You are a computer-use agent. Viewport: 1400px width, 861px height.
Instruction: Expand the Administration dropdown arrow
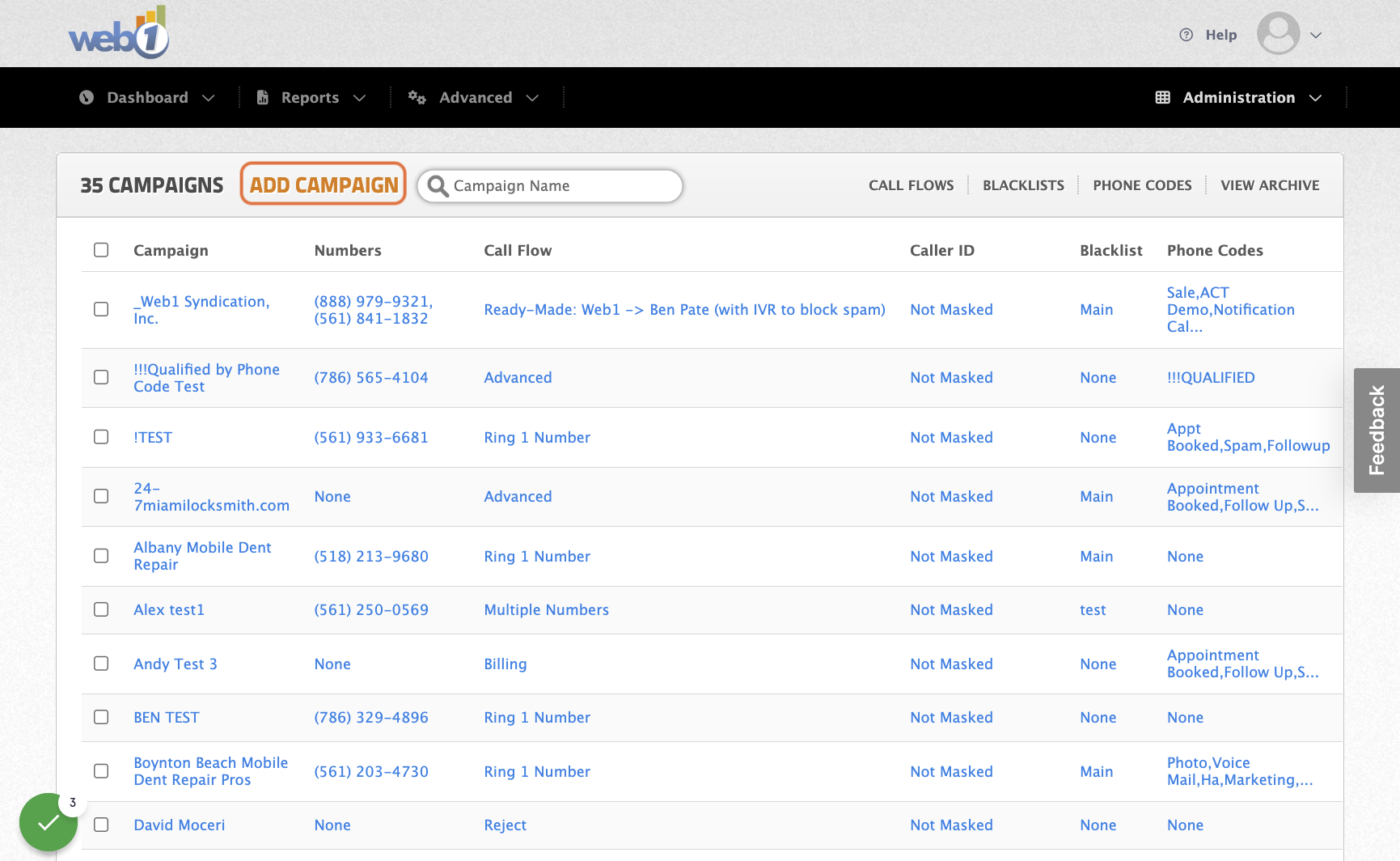[1316, 98]
